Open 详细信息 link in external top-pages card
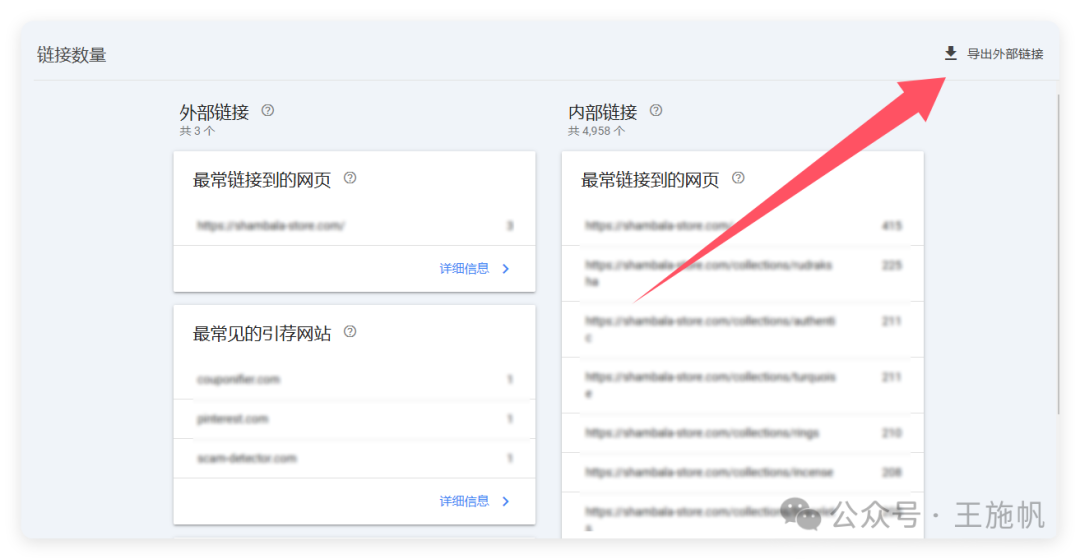This screenshot has height=559, width=1080. [464, 268]
